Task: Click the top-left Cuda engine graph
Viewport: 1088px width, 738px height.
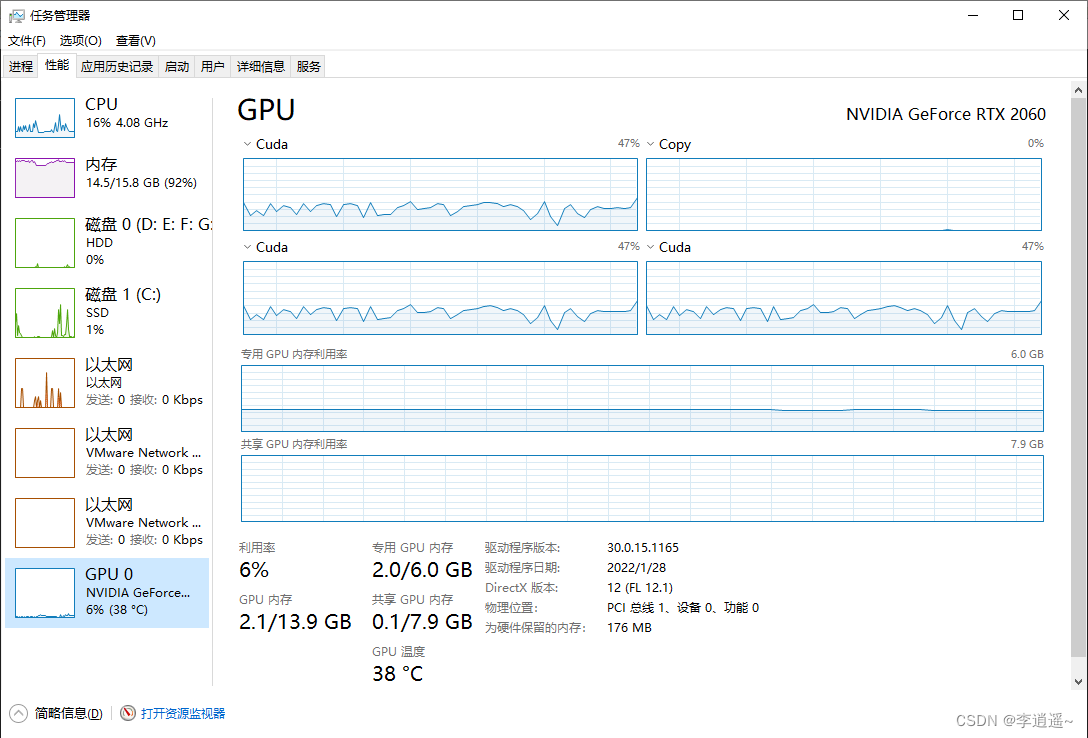Action: 440,194
